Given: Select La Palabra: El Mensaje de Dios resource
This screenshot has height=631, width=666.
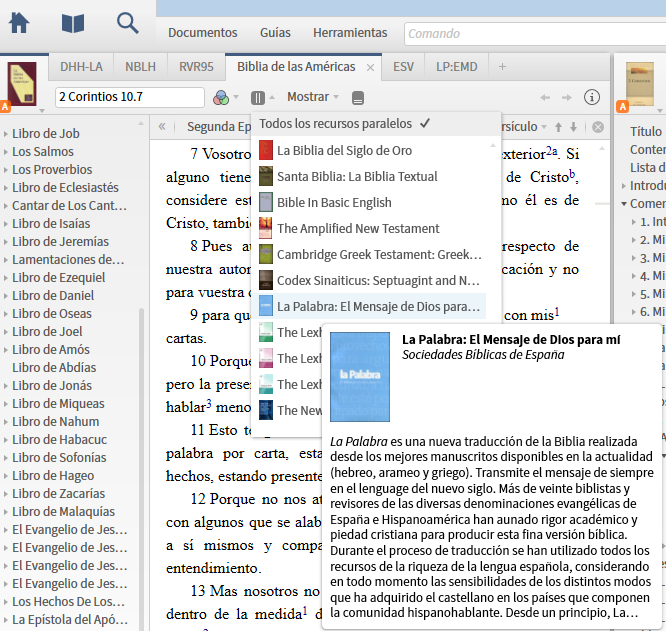Looking at the screenshot, I should [369, 306].
